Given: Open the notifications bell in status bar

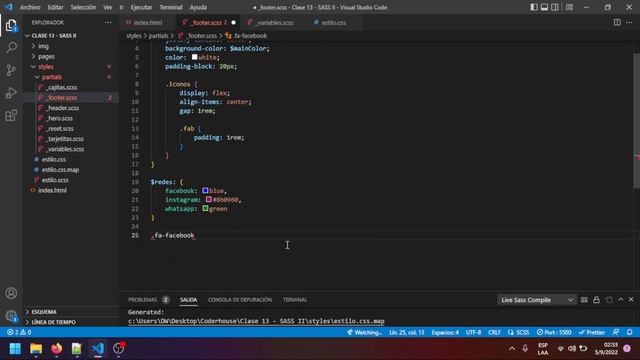Looking at the screenshot, I should pos(630,332).
